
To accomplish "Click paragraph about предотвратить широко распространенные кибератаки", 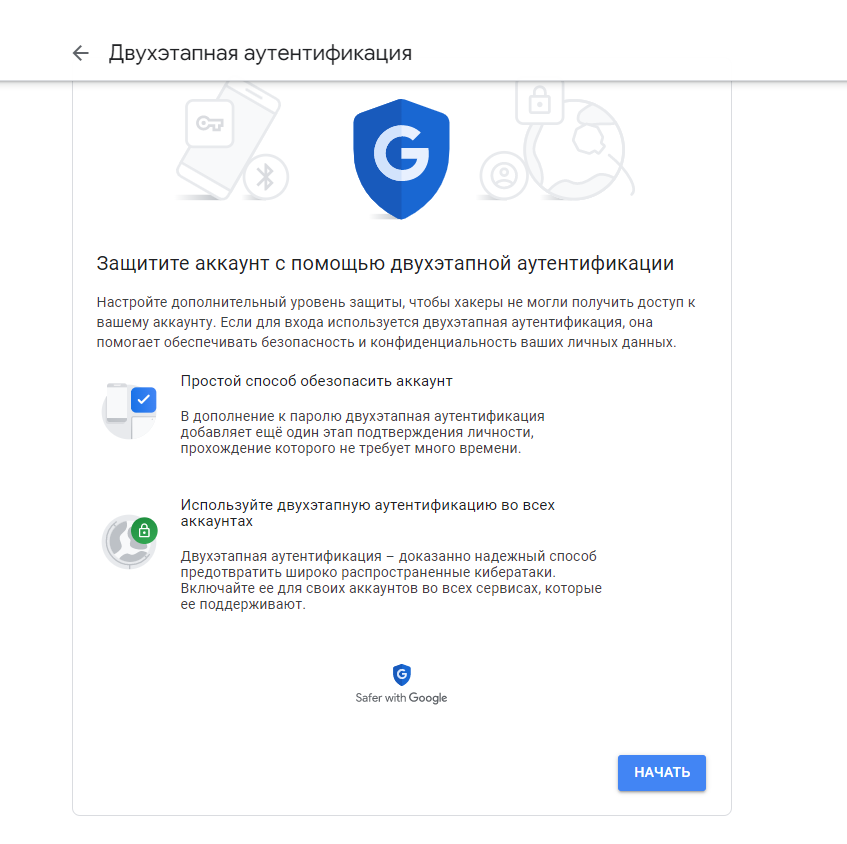I will pos(391,580).
